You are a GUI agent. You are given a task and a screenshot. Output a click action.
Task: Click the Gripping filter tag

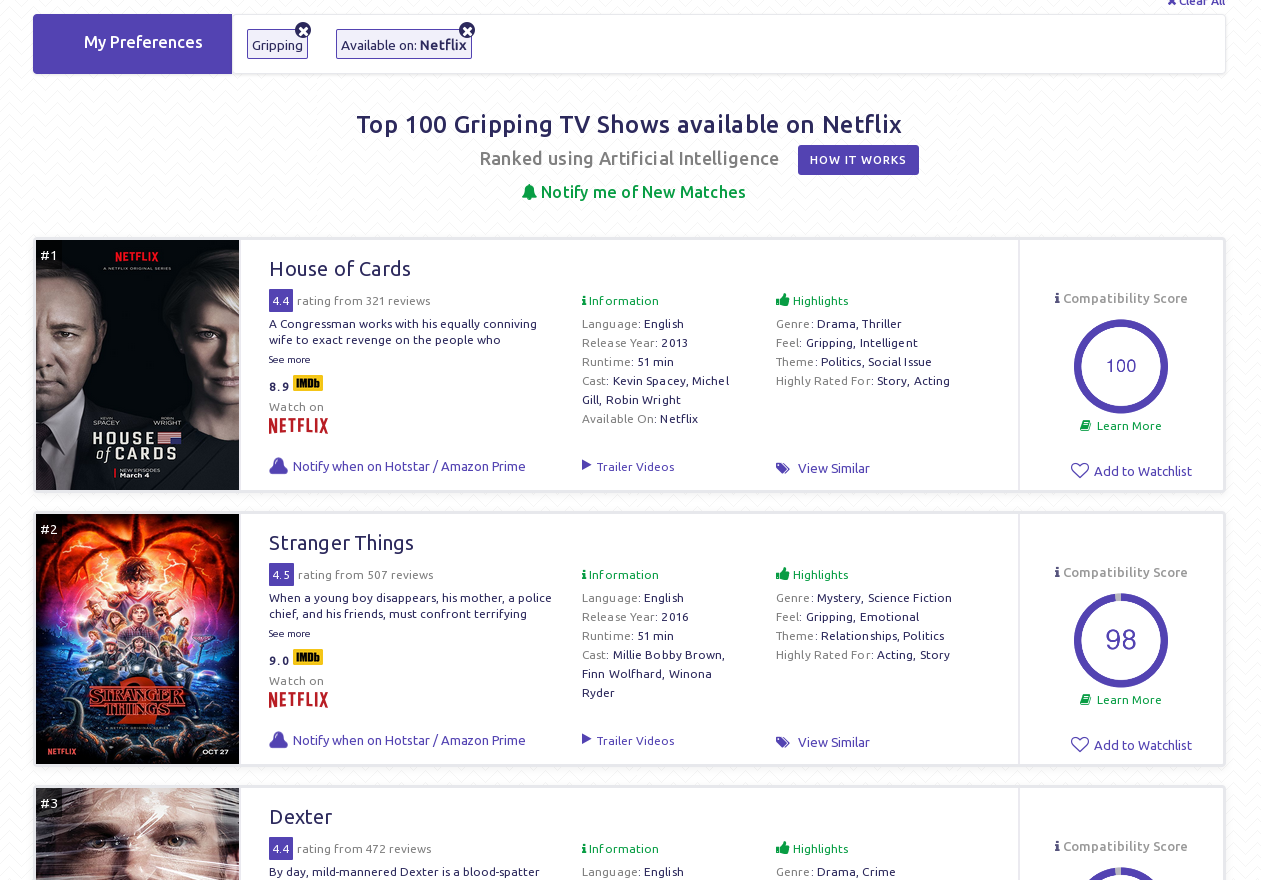click(x=277, y=45)
